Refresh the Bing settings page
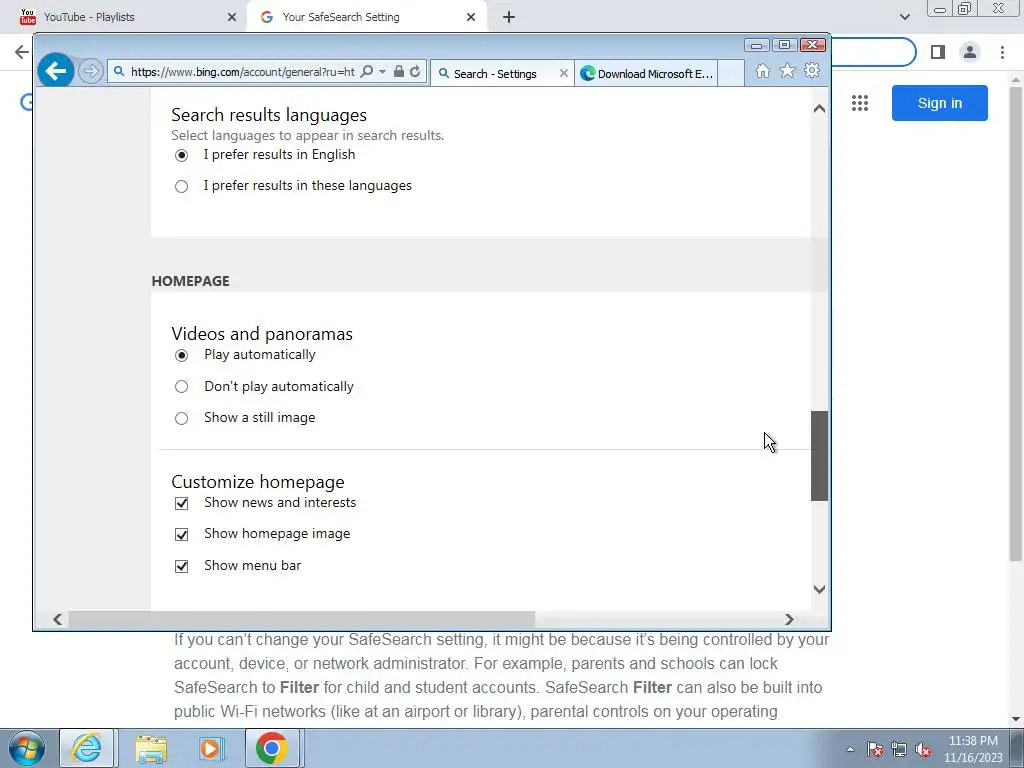This screenshot has height=768, width=1024. [415, 71]
